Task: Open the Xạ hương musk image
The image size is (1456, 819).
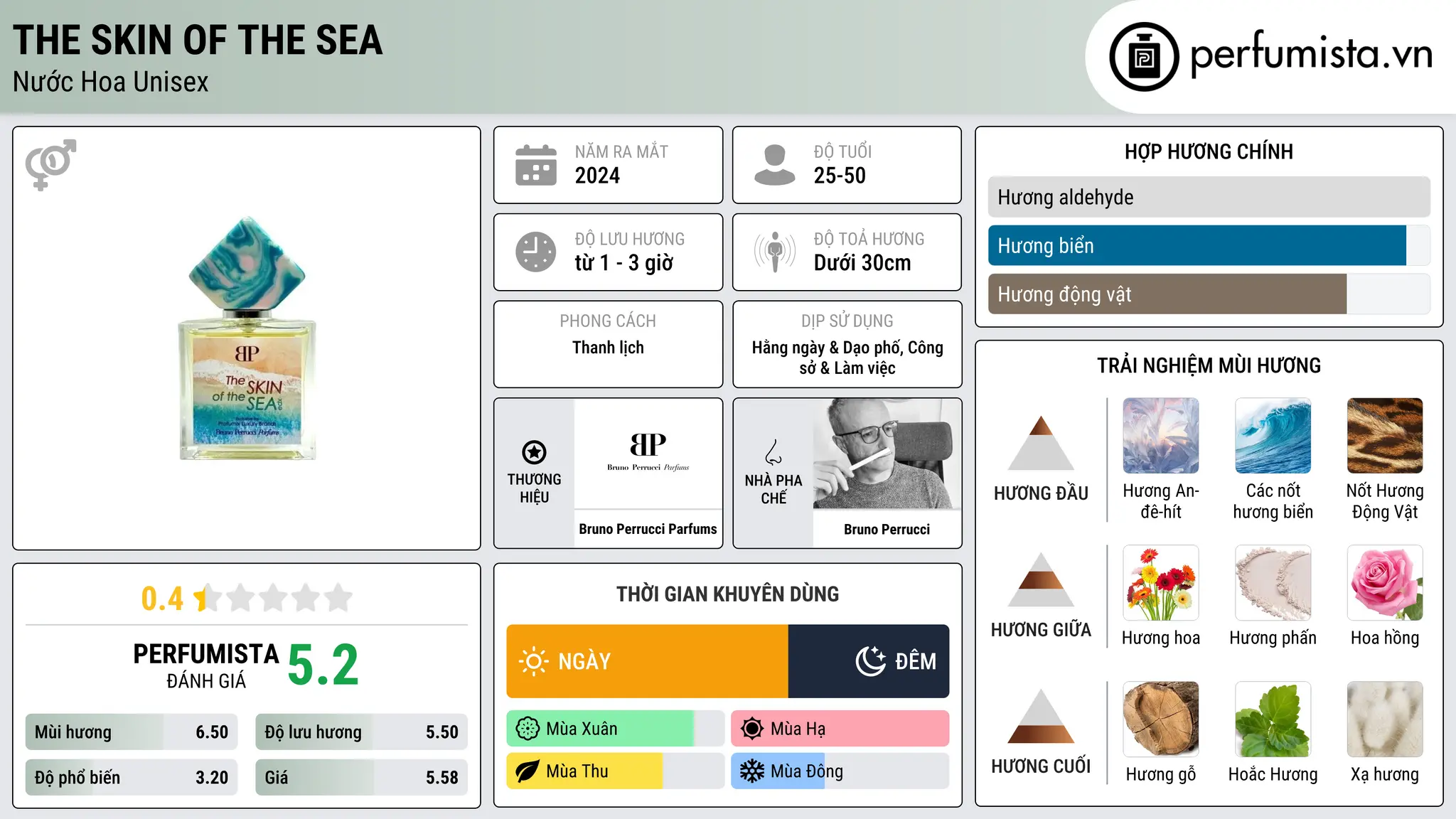Action: 1385,719
